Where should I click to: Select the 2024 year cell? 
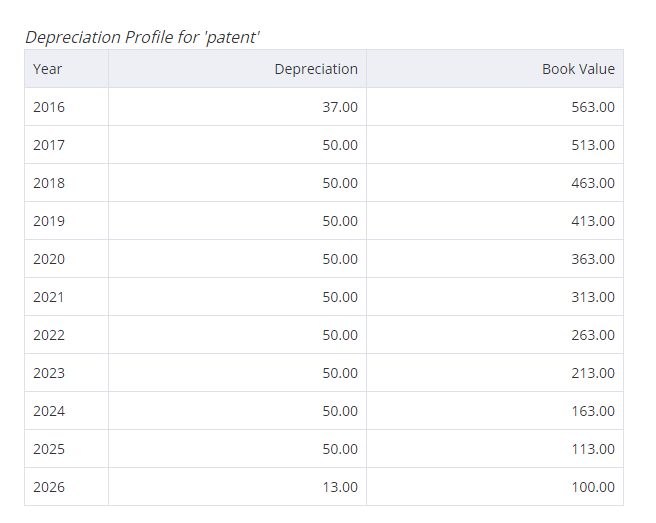click(x=67, y=411)
